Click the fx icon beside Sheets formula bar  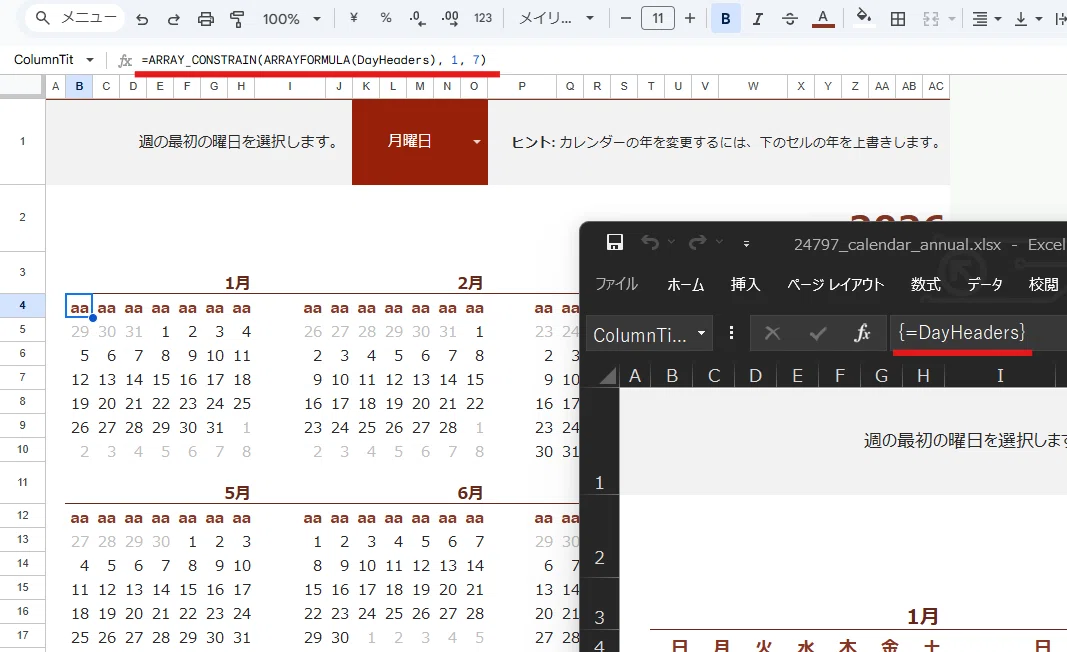[x=125, y=61]
